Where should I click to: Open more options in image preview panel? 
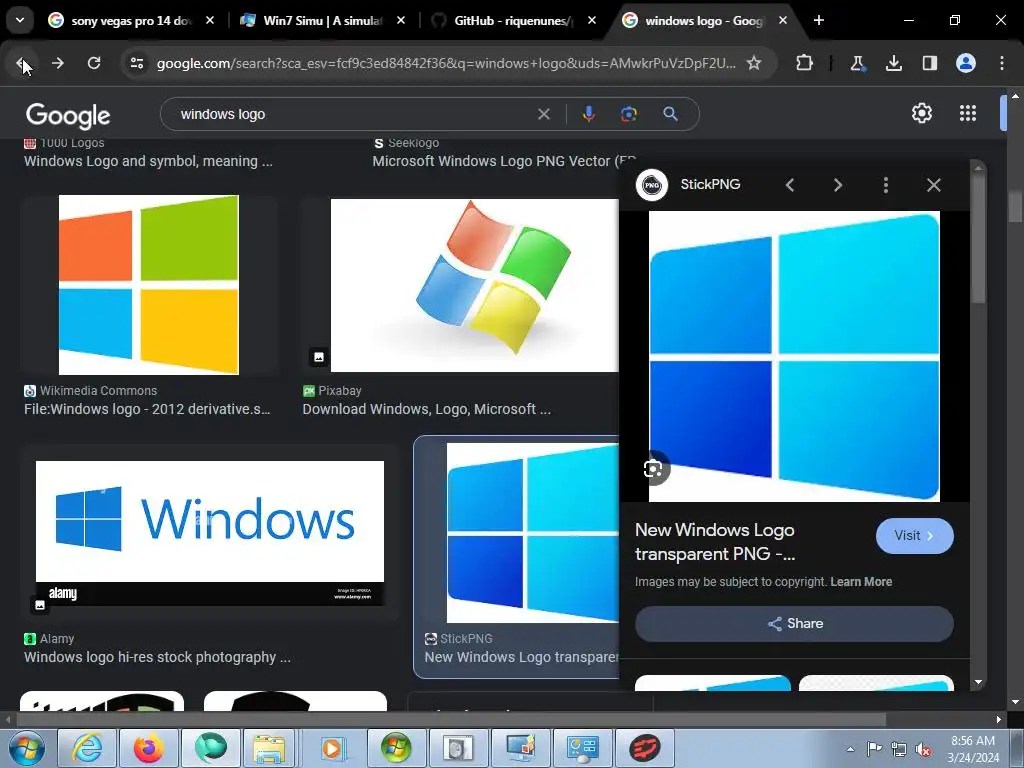click(886, 185)
